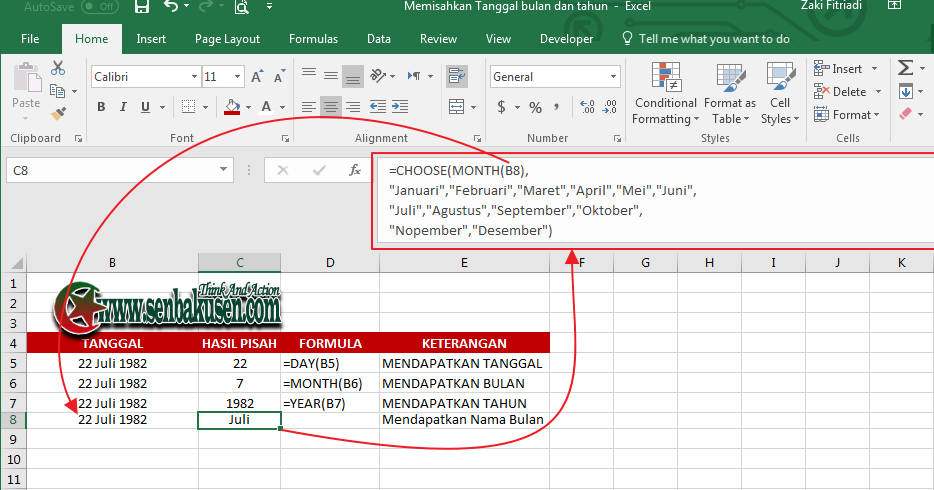Screen dimensions: 934x490
Task: Select cell containing =MONTH(B6)
Action: (330, 383)
